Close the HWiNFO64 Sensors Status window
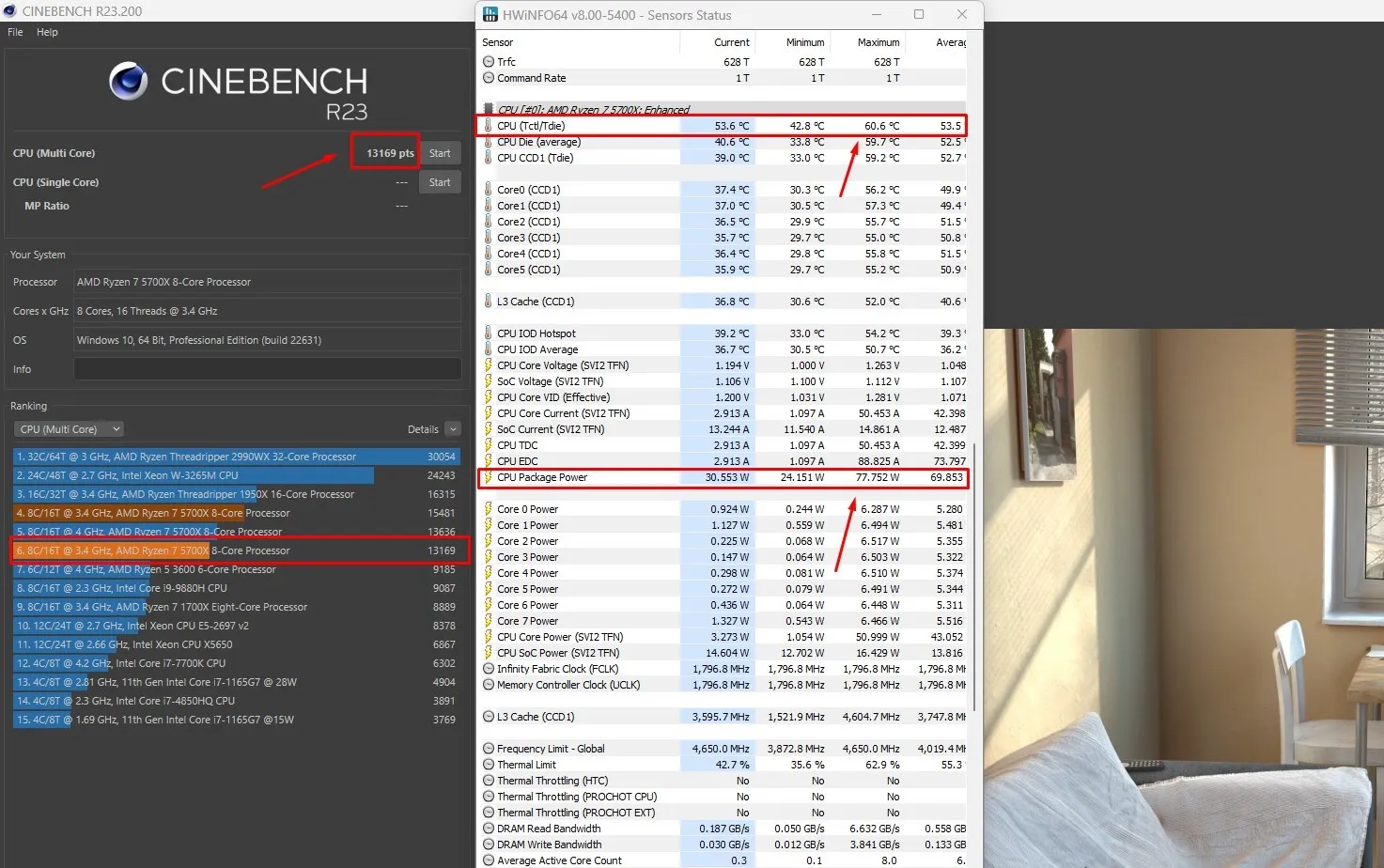 click(x=962, y=14)
